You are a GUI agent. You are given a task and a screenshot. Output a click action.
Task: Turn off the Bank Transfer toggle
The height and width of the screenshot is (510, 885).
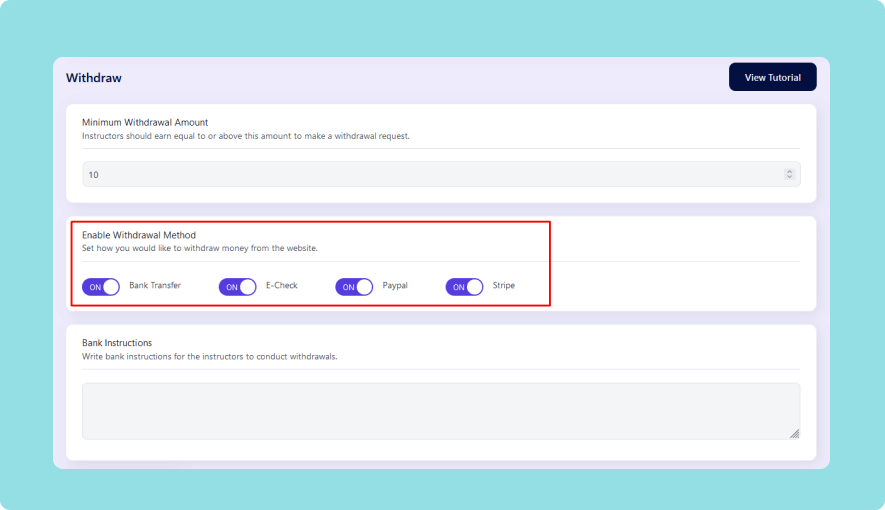(101, 287)
